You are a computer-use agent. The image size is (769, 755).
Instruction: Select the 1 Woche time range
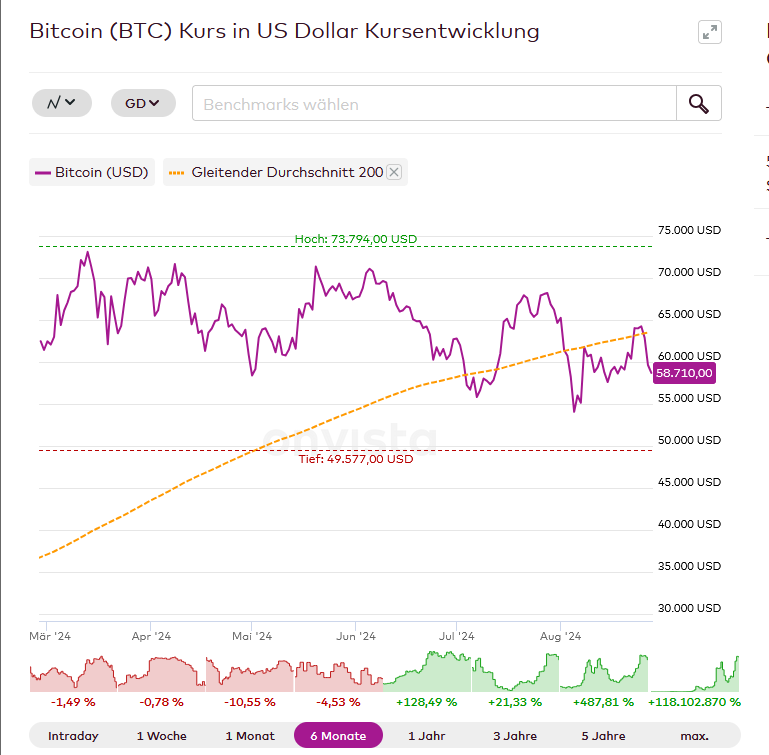click(x=162, y=736)
